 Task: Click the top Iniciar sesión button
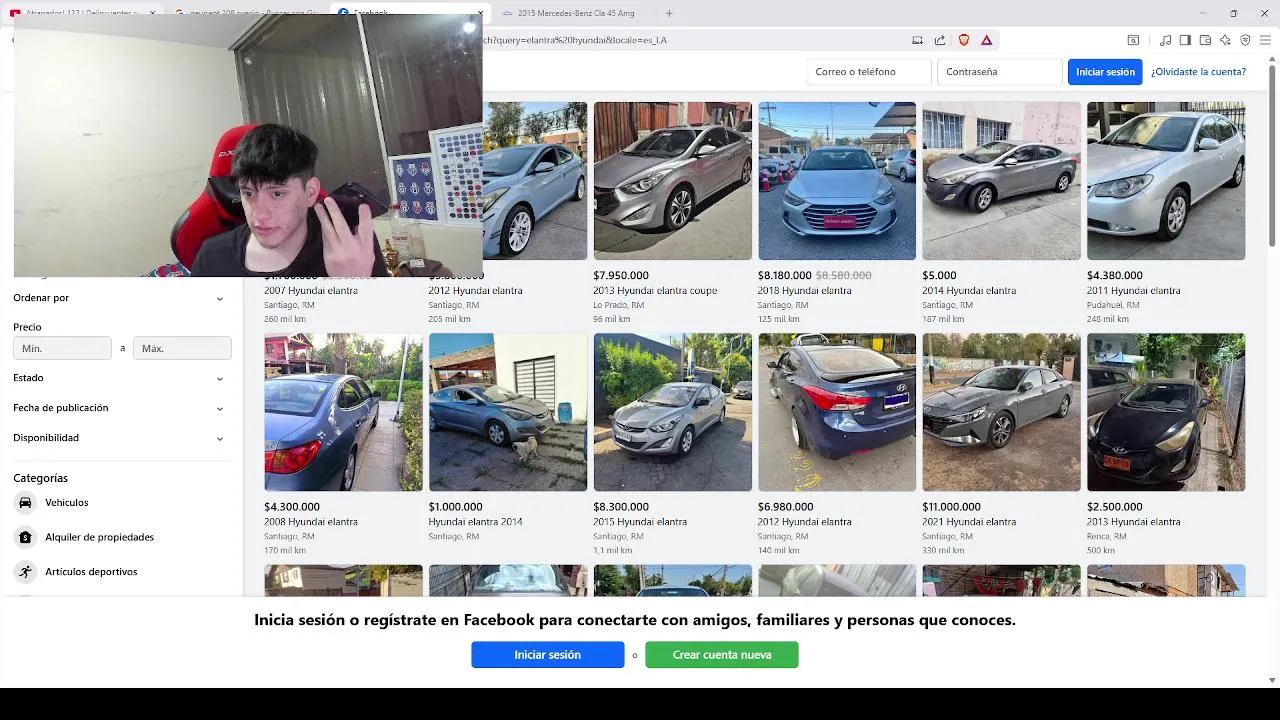click(1105, 72)
